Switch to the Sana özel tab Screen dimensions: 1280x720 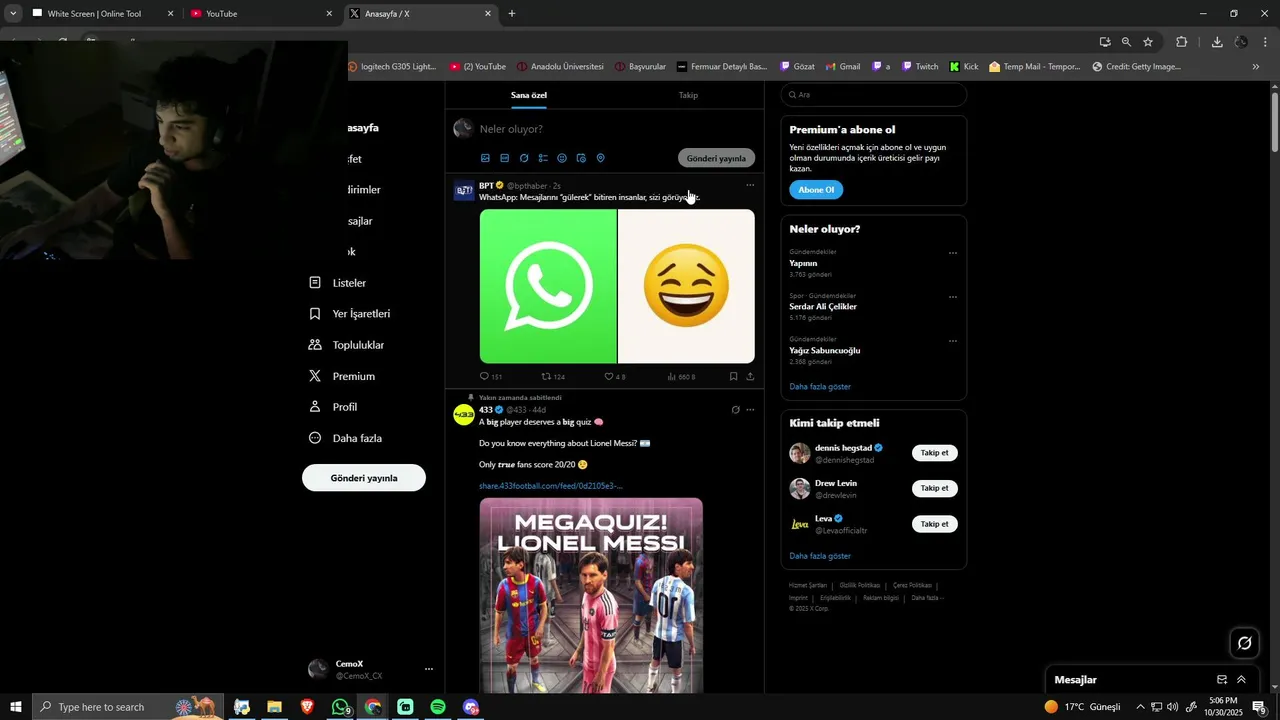click(x=529, y=95)
